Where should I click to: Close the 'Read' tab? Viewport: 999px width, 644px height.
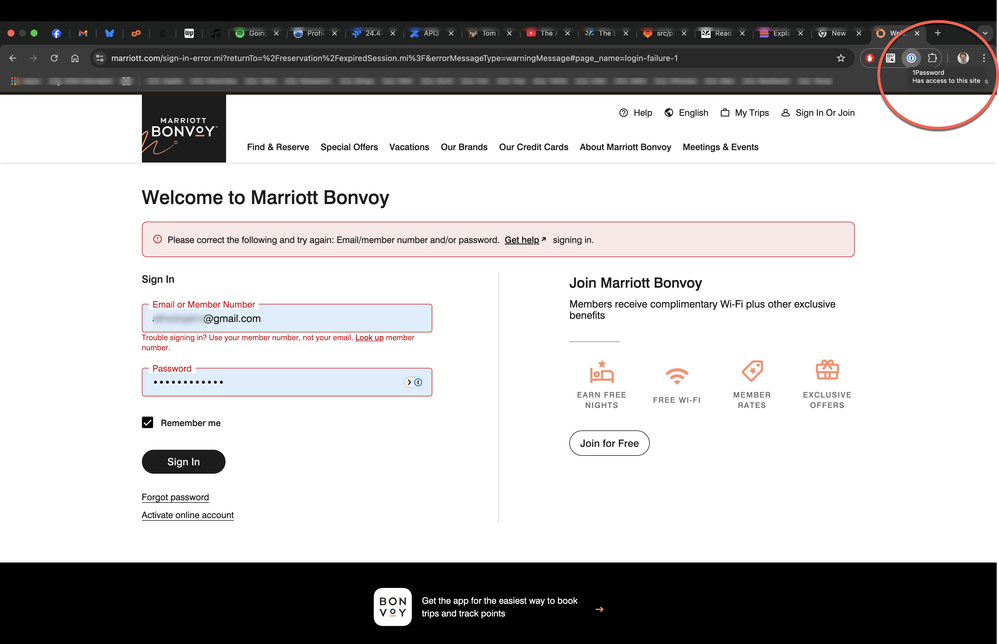(x=742, y=33)
